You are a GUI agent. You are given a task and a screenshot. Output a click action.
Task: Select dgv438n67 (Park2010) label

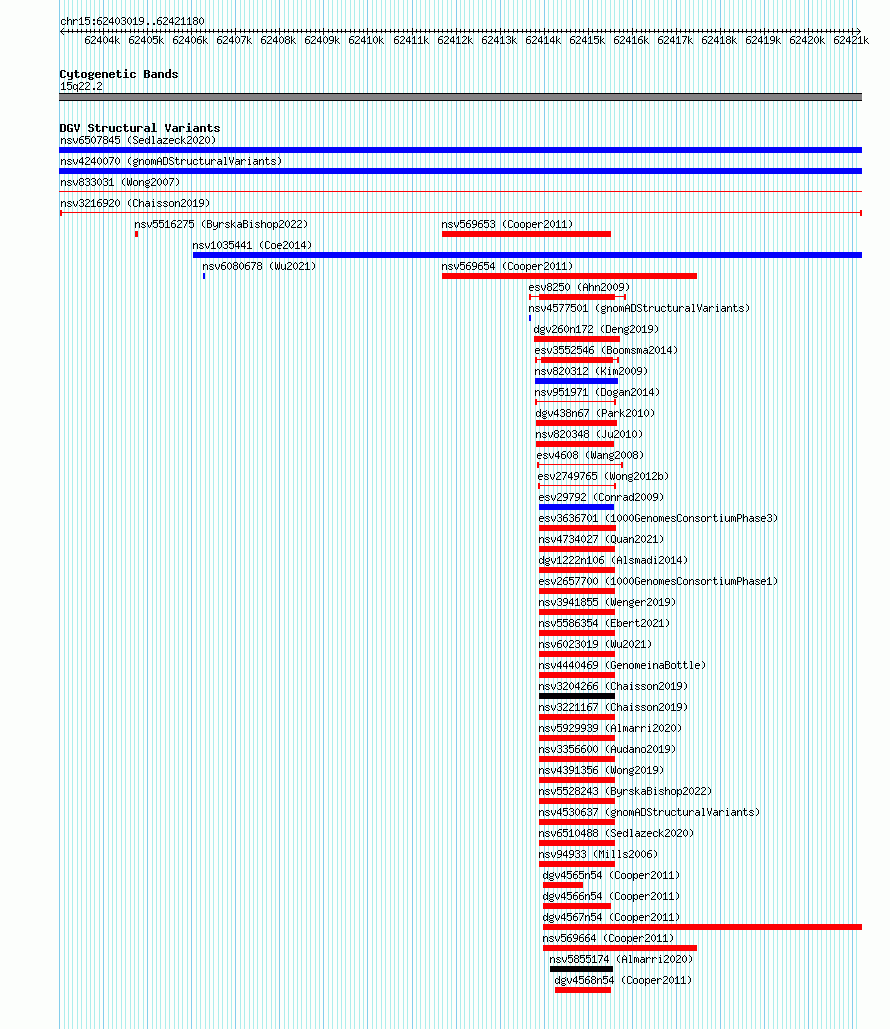(x=595, y=413)
